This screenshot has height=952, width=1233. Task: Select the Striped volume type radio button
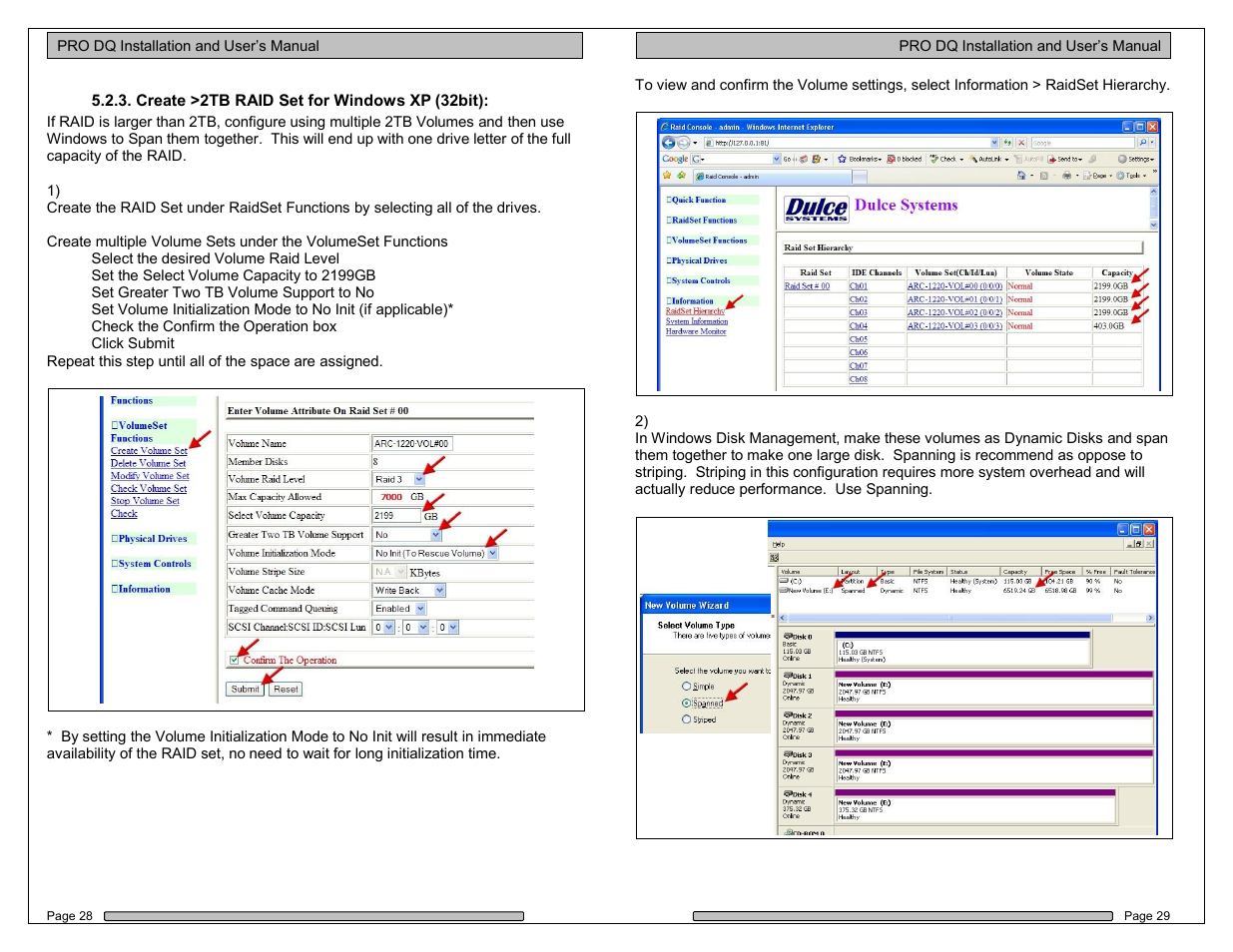(687, 719)
